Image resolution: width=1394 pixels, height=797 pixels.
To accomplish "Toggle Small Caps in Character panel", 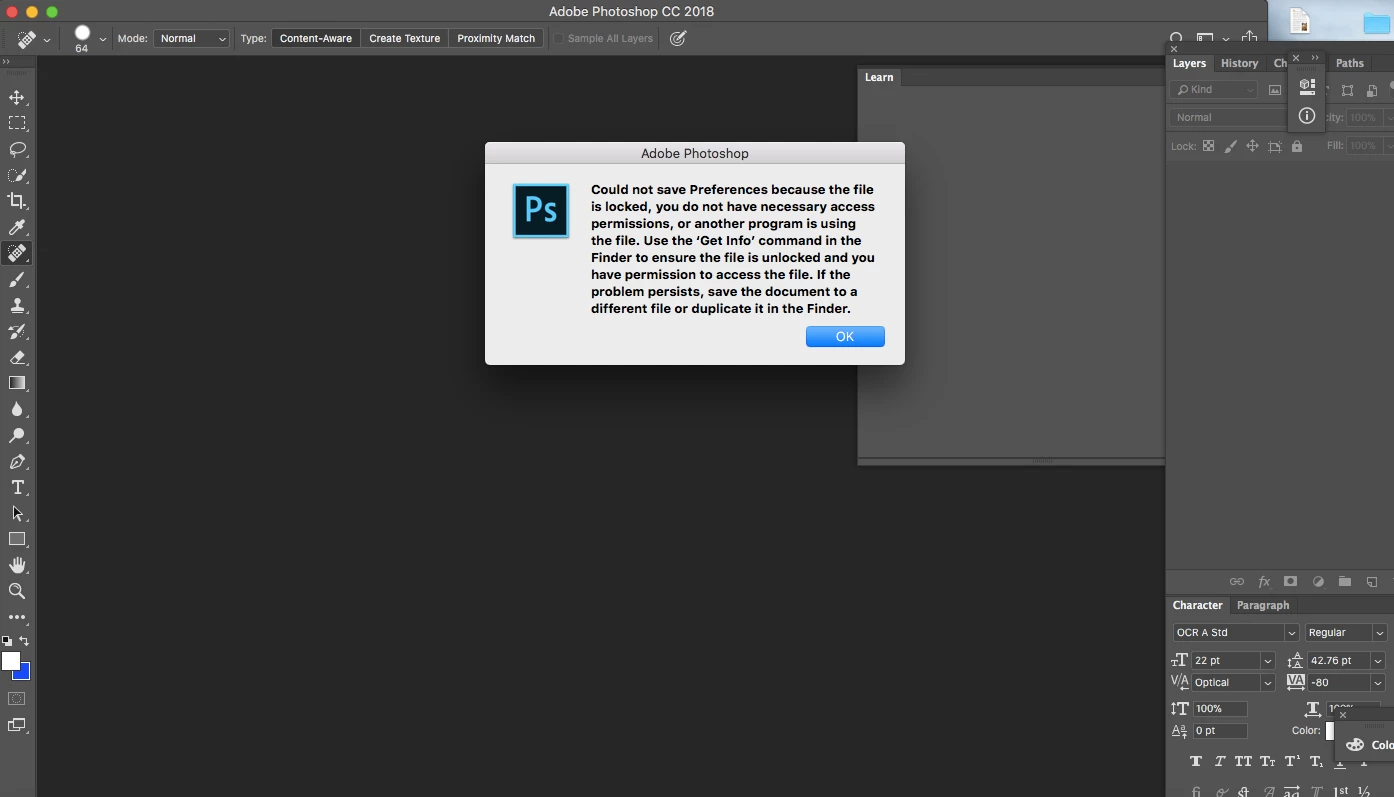I will coord(1268,762).
